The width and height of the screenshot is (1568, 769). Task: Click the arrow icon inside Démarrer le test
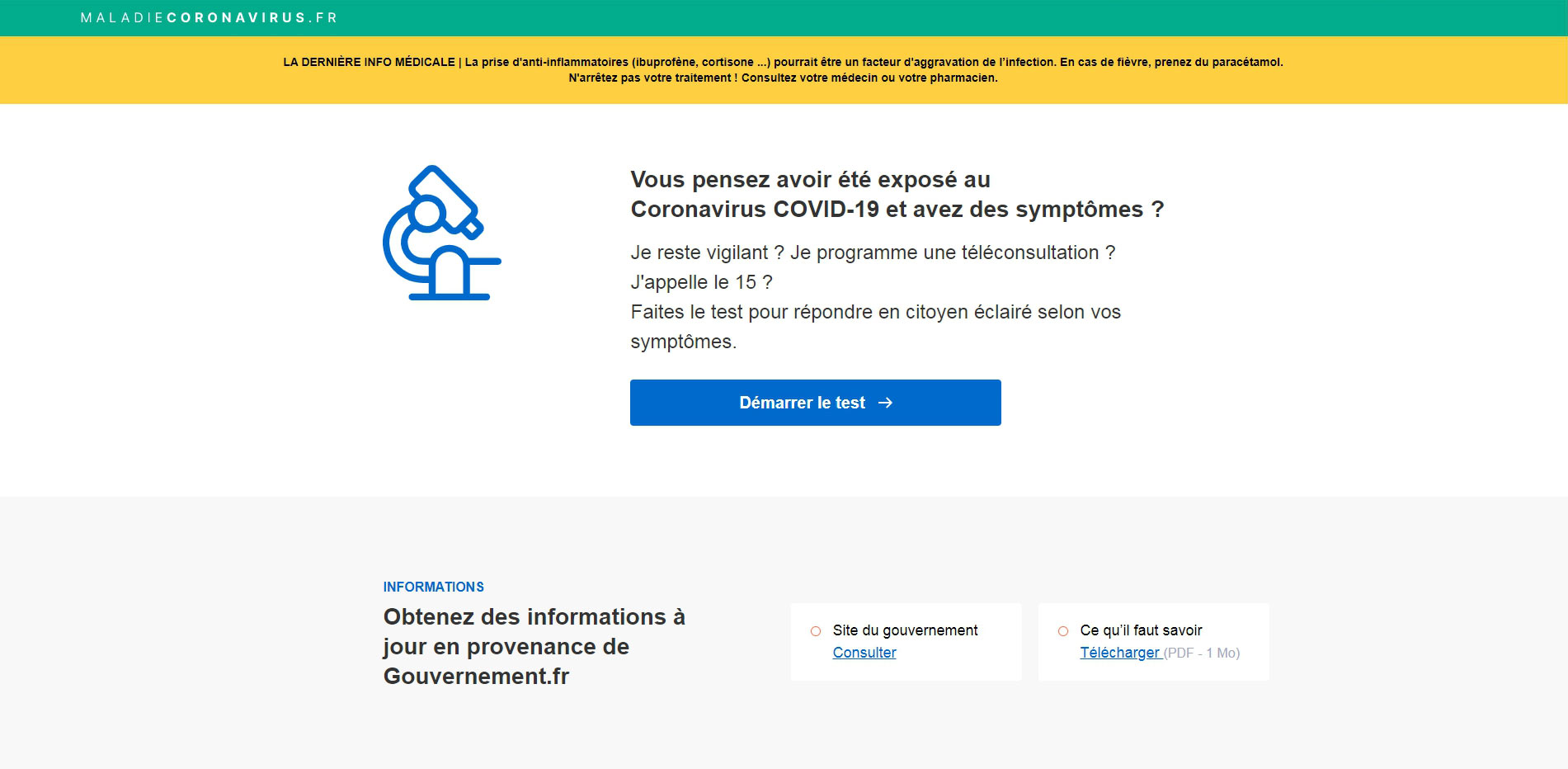point(885,403)
